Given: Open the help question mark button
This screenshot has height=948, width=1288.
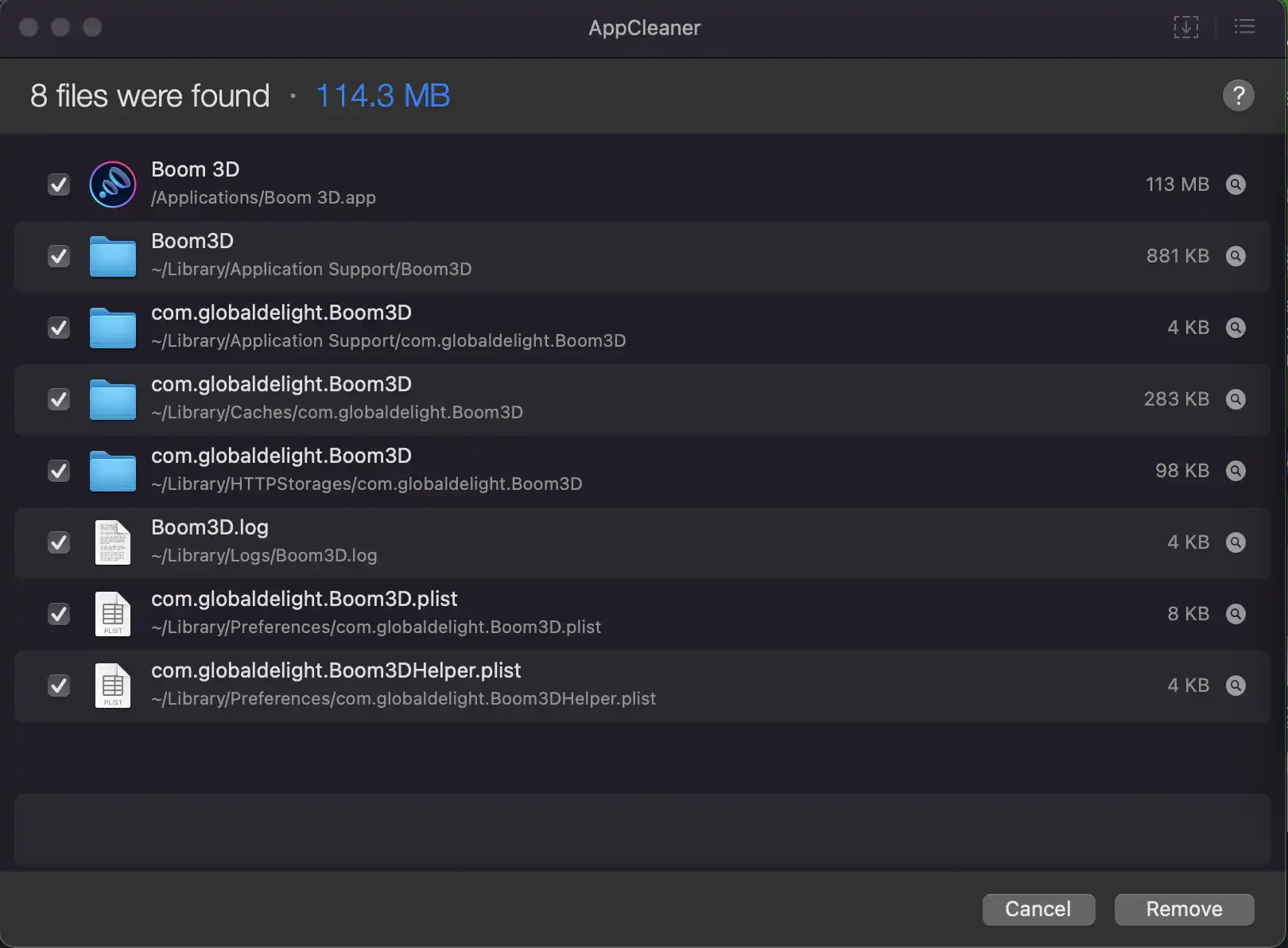Looking at the screenshot, I should (x=1238, y=95).
